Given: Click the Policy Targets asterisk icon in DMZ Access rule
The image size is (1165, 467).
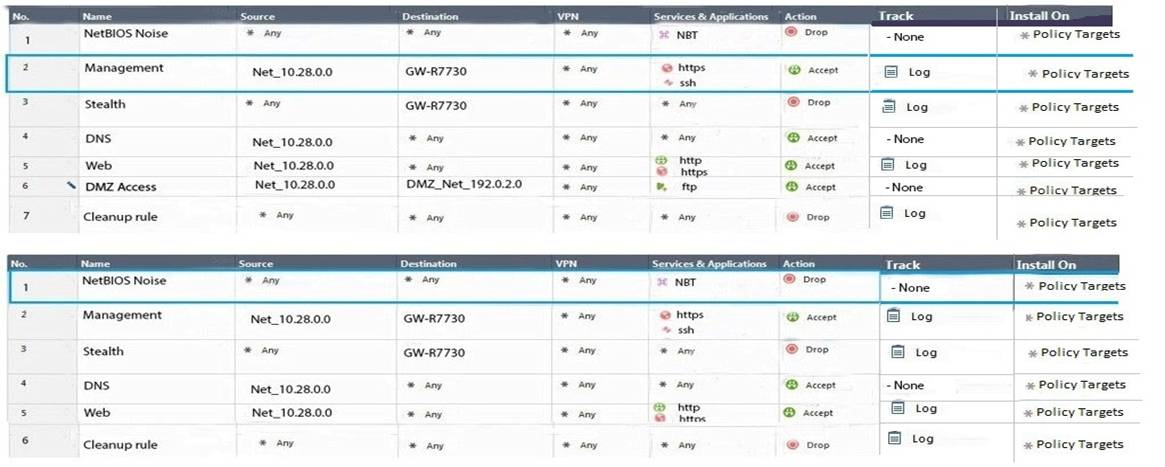Looking at the screenshot, I should point(1021,191).
